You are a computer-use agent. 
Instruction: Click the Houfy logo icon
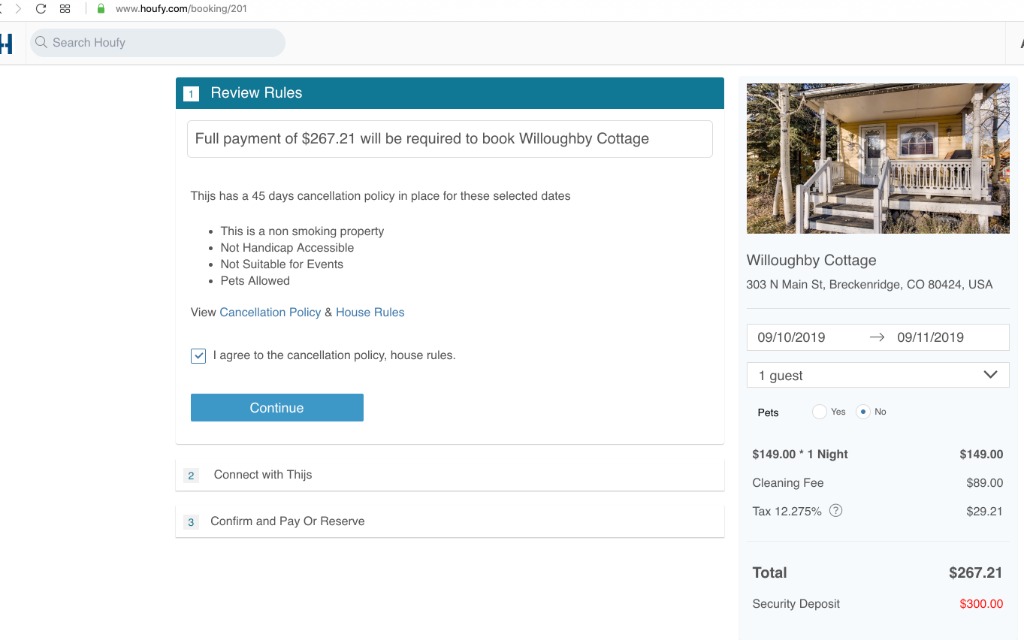(x=5, y=43)
